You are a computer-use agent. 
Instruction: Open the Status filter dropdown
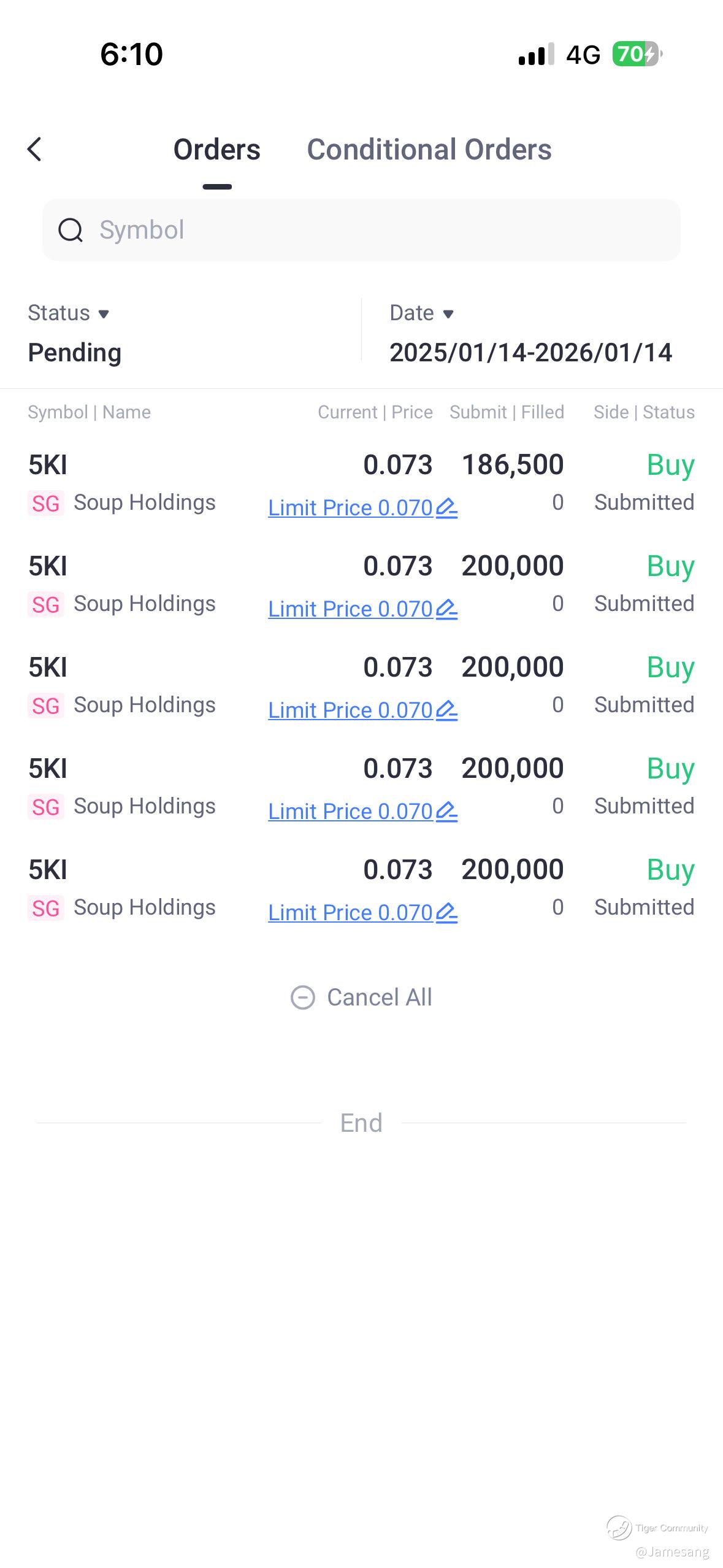point(69,313)
